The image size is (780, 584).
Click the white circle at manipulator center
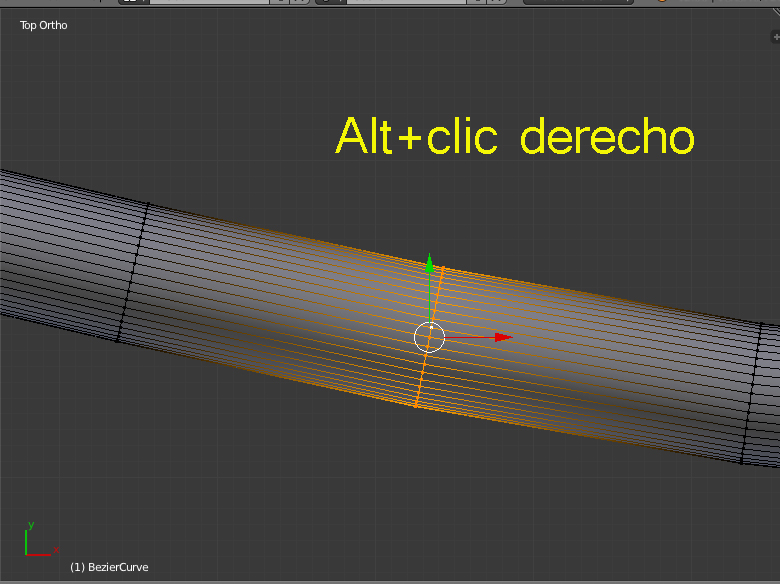point(429,337)
